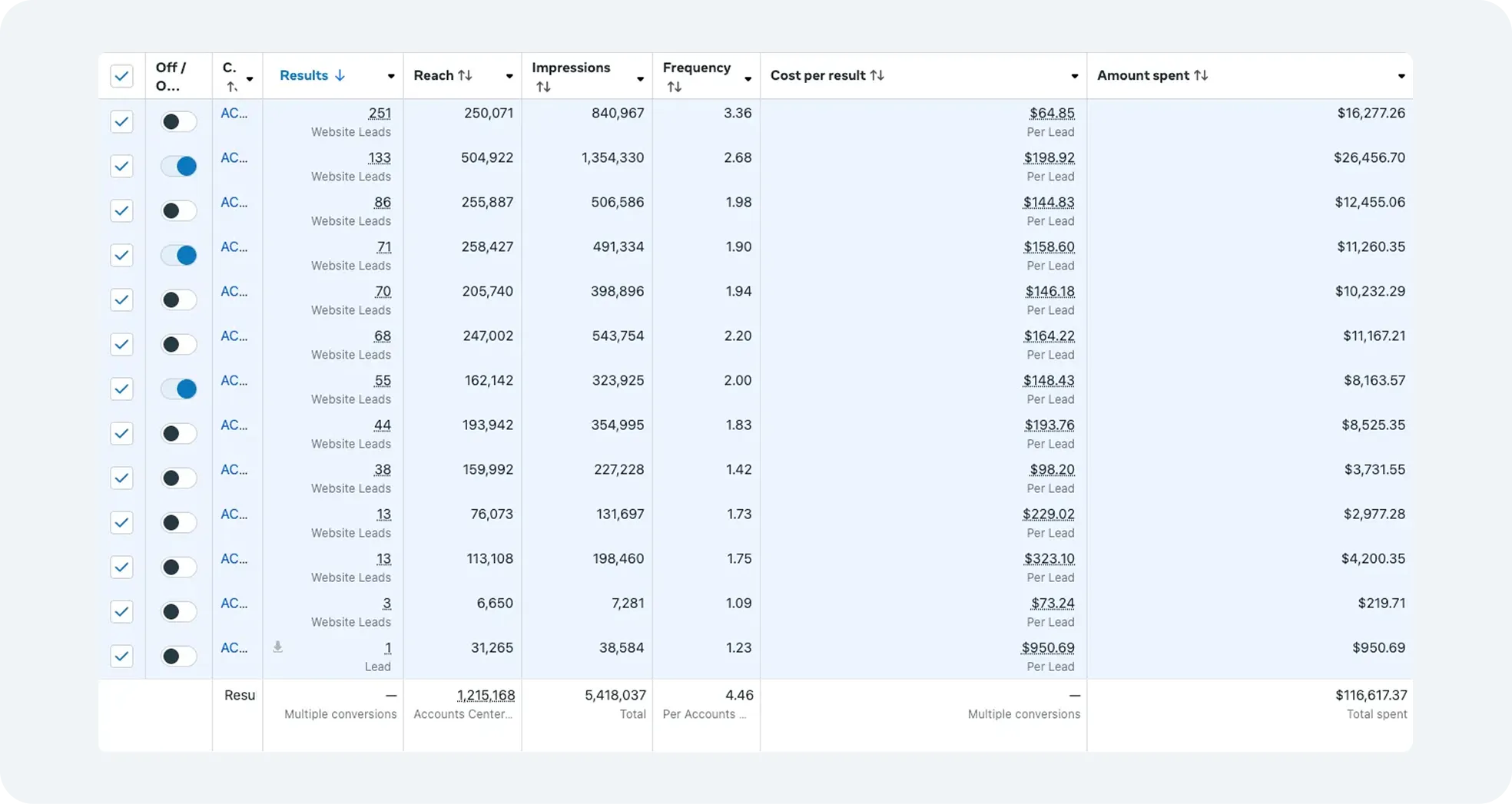Click total reach 1,215,168 in footer

[486, 695]
